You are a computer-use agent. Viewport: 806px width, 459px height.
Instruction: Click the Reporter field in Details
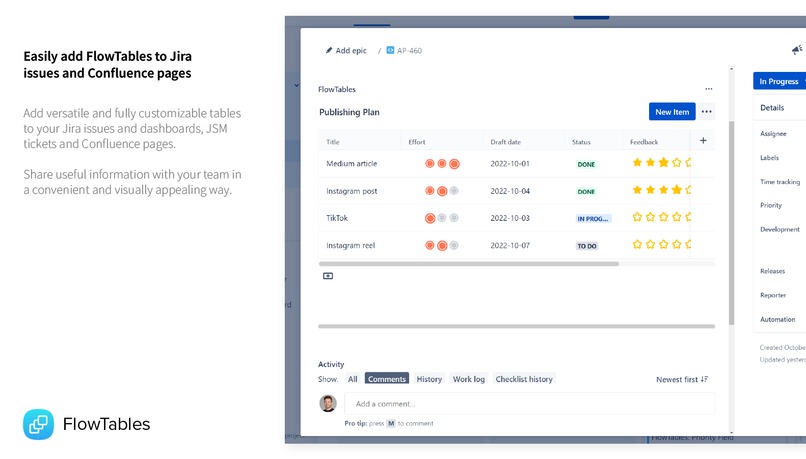click(x=773, y=295)
